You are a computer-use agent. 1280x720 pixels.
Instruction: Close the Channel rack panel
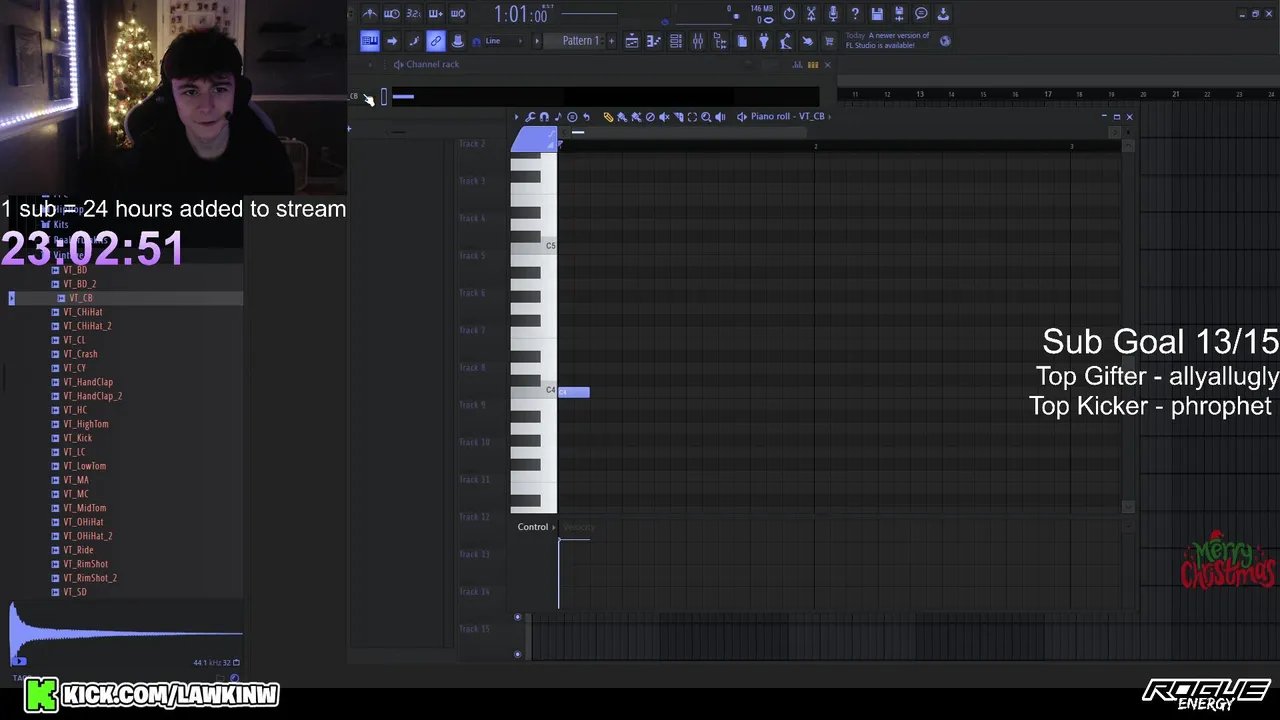(827, 65)
